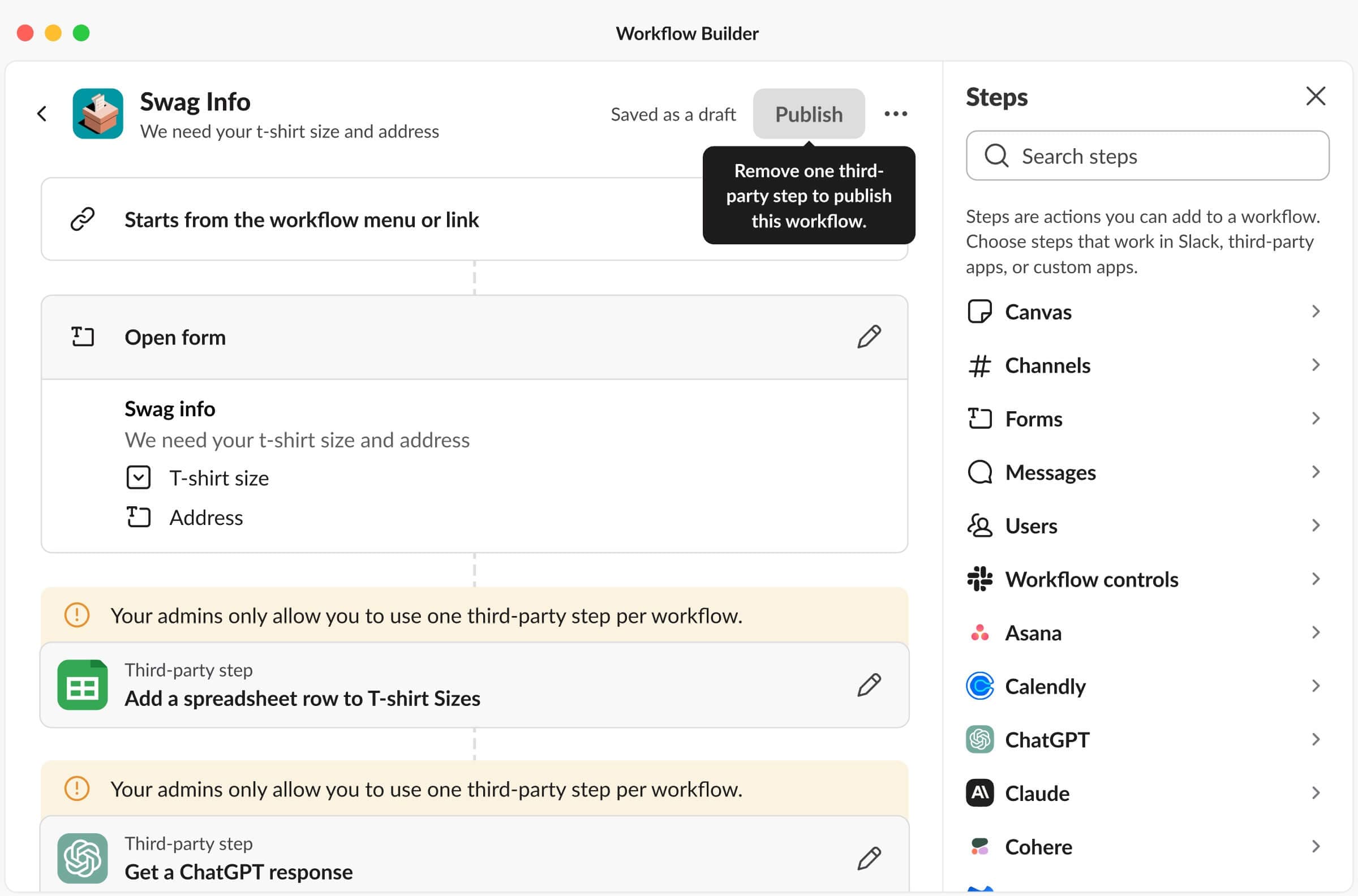Viewport: 1358px width, 896px height.
Task: Click the T-shirt size dropdown field icon
Action: coord(138,478)
